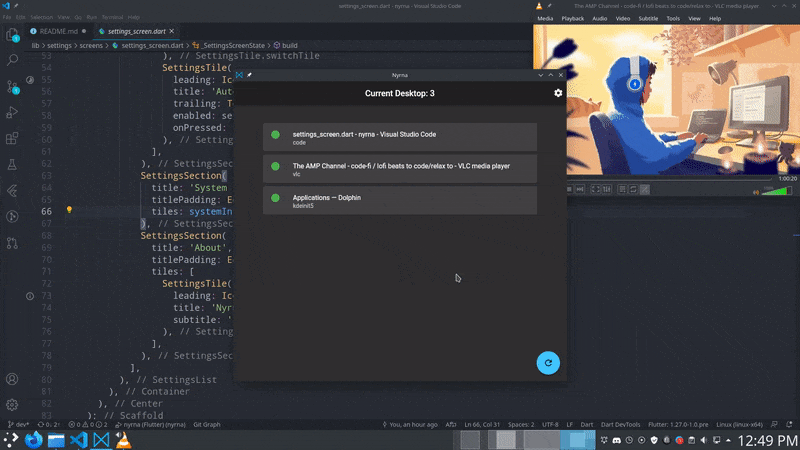Select the VLC media player window row
The image size is (800, 450).
399,169
